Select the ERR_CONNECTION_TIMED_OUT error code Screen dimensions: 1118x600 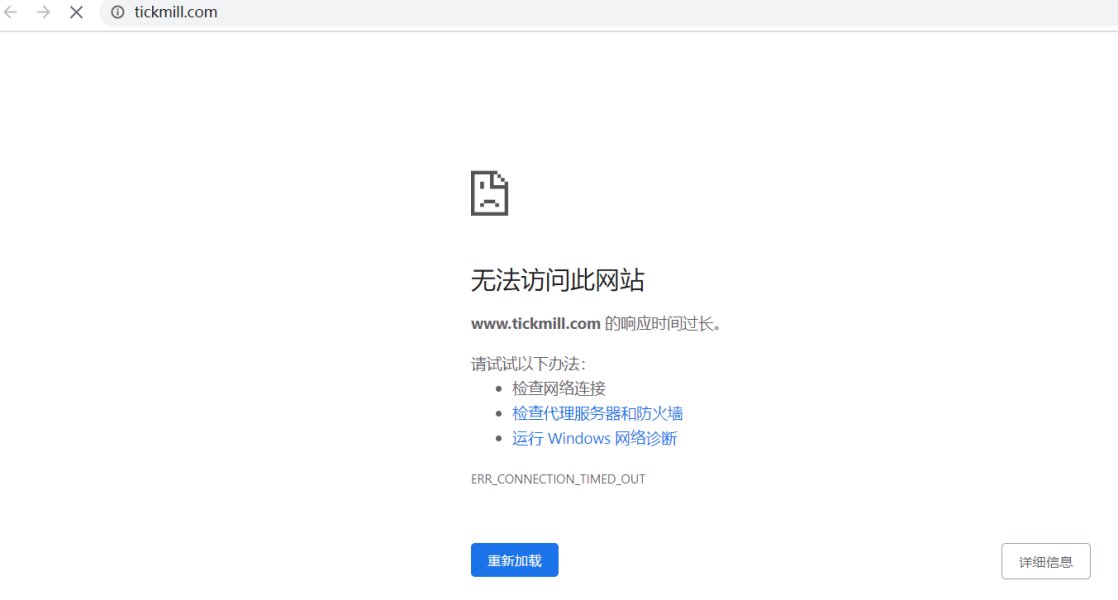coord(558,479)
